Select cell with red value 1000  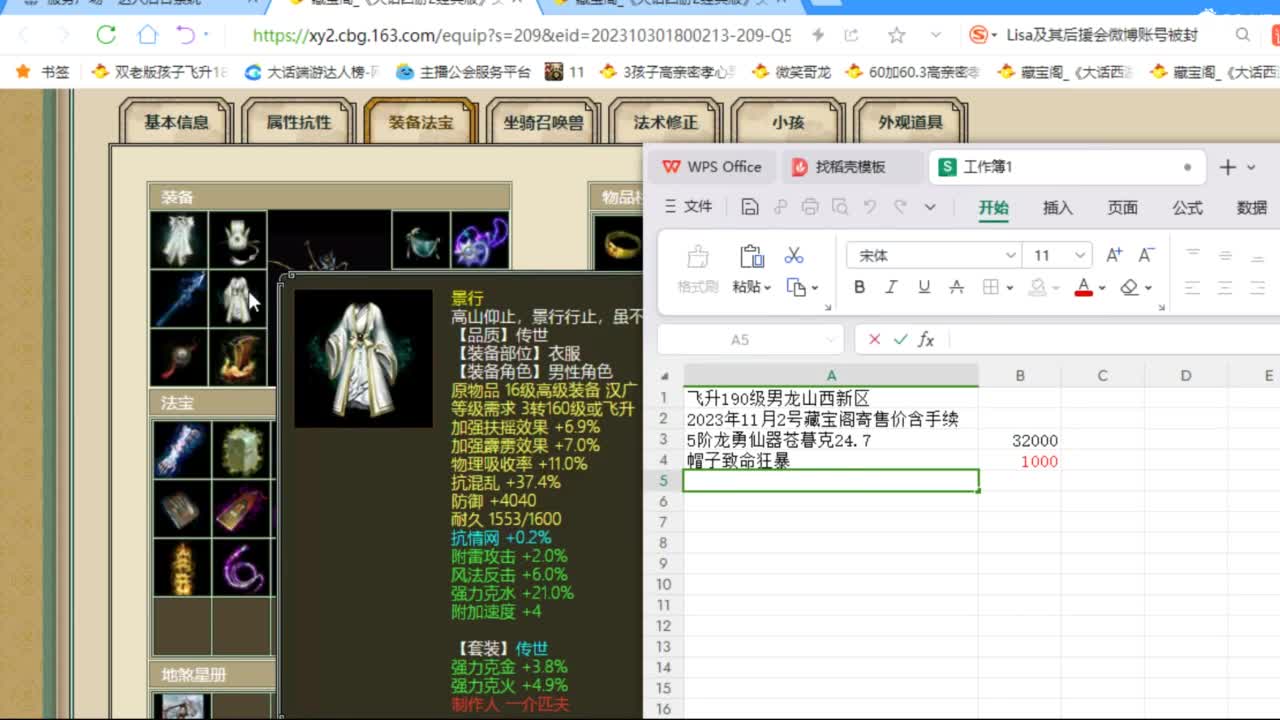(x=1020, y=461)
